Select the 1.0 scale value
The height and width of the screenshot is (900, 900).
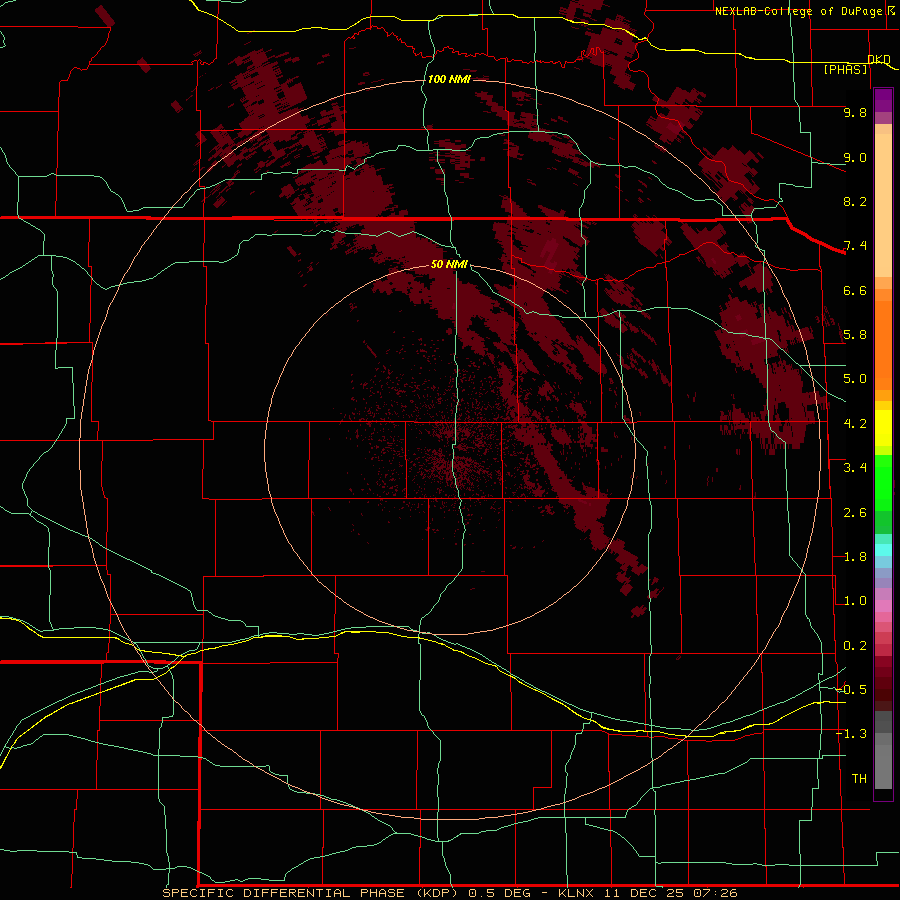click(855, 601)
